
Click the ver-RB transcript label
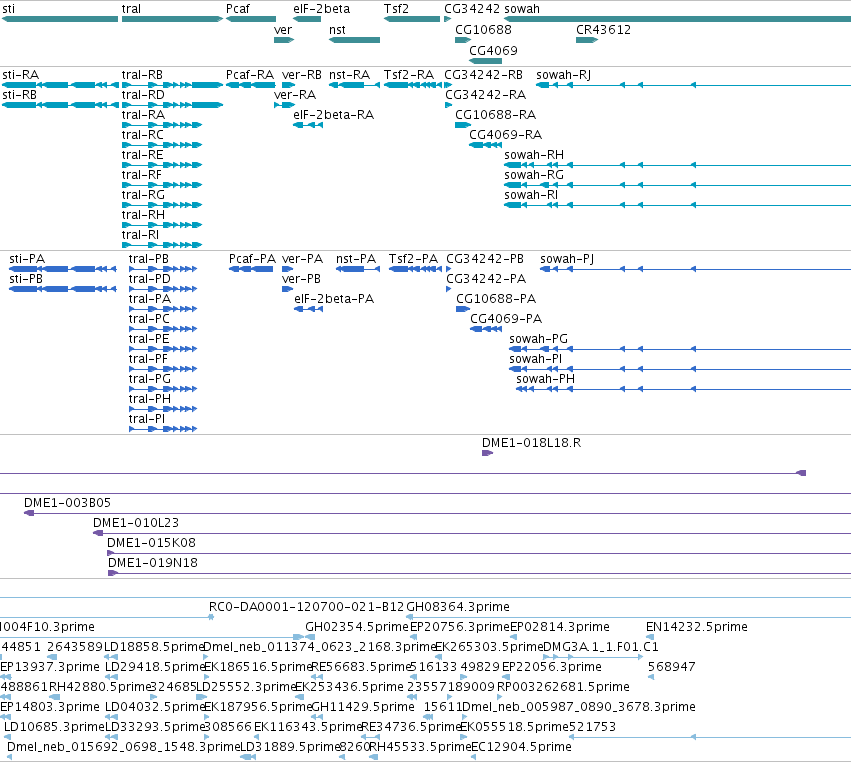coord(302,75)
